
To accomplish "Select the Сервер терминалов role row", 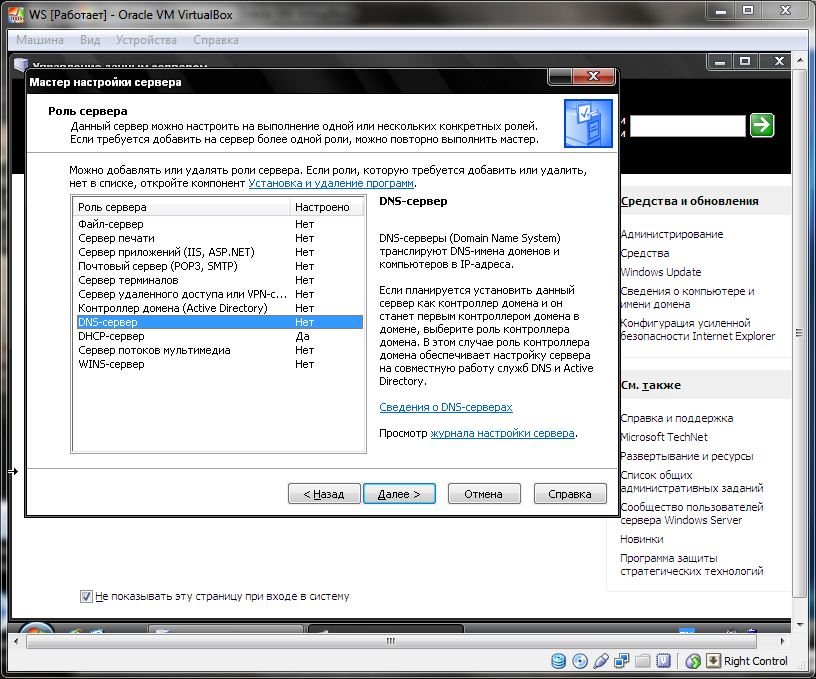I will 219,280.
